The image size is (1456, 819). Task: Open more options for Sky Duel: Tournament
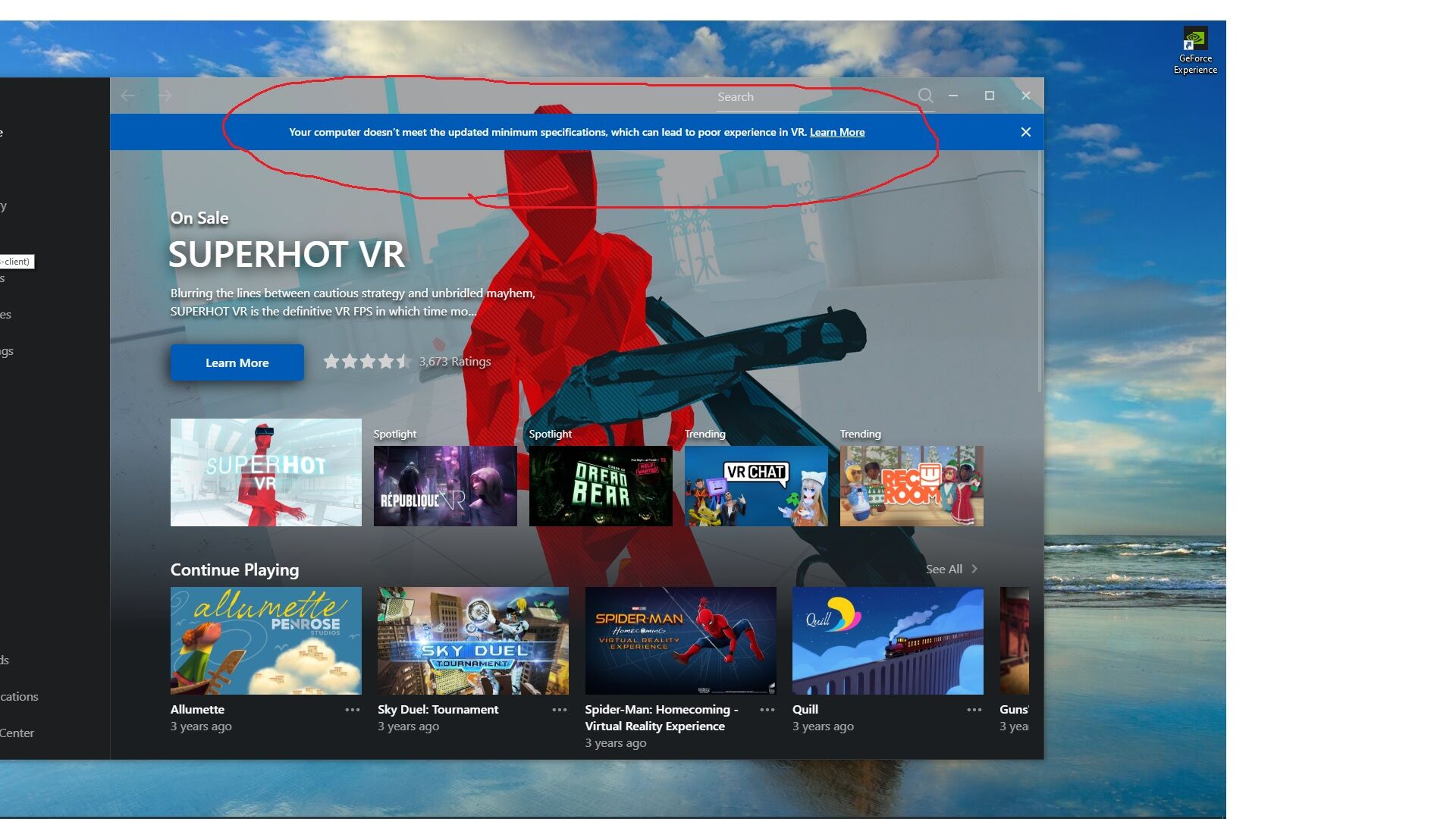pyautogui.click(x=560, y=710)
